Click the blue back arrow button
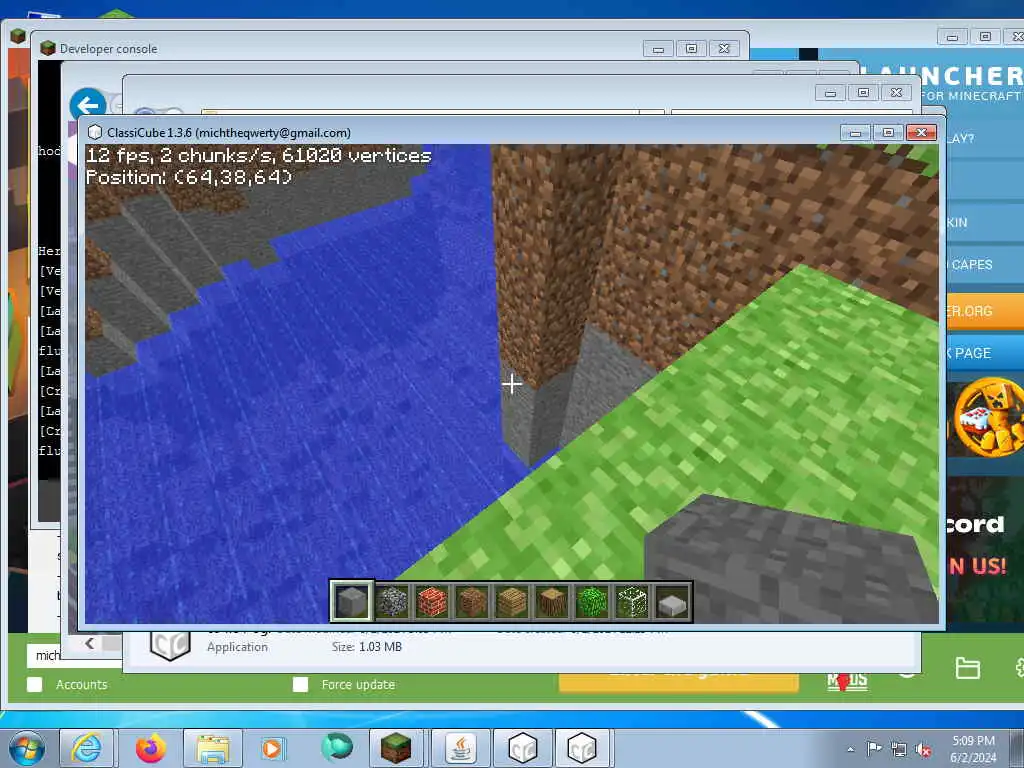1024x768 pixels. click(88, 105)
